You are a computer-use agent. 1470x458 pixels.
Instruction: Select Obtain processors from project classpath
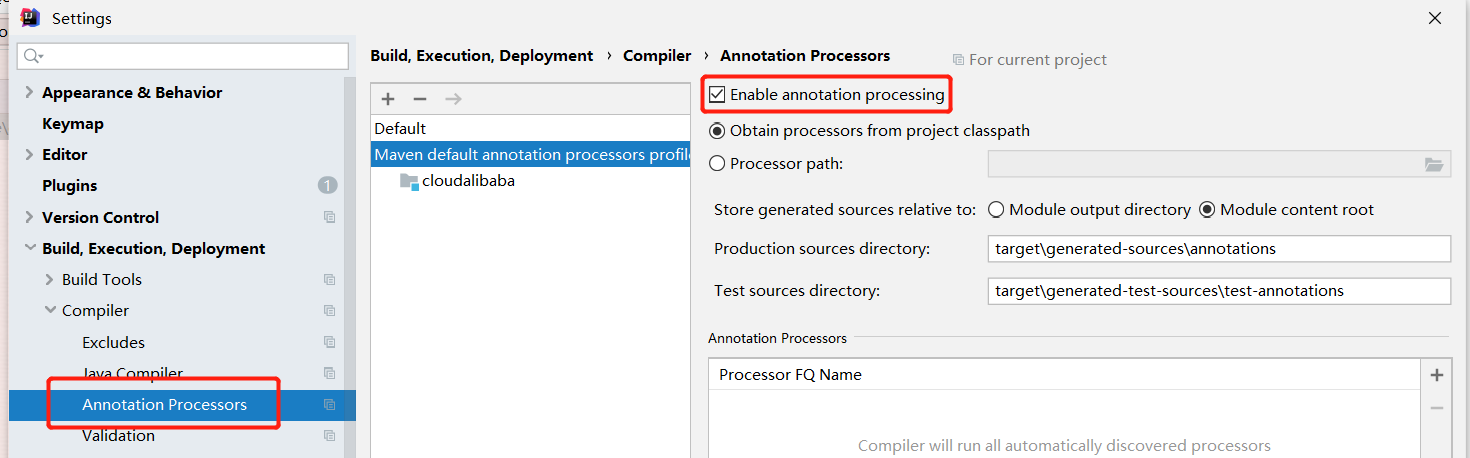pos(717,131)
